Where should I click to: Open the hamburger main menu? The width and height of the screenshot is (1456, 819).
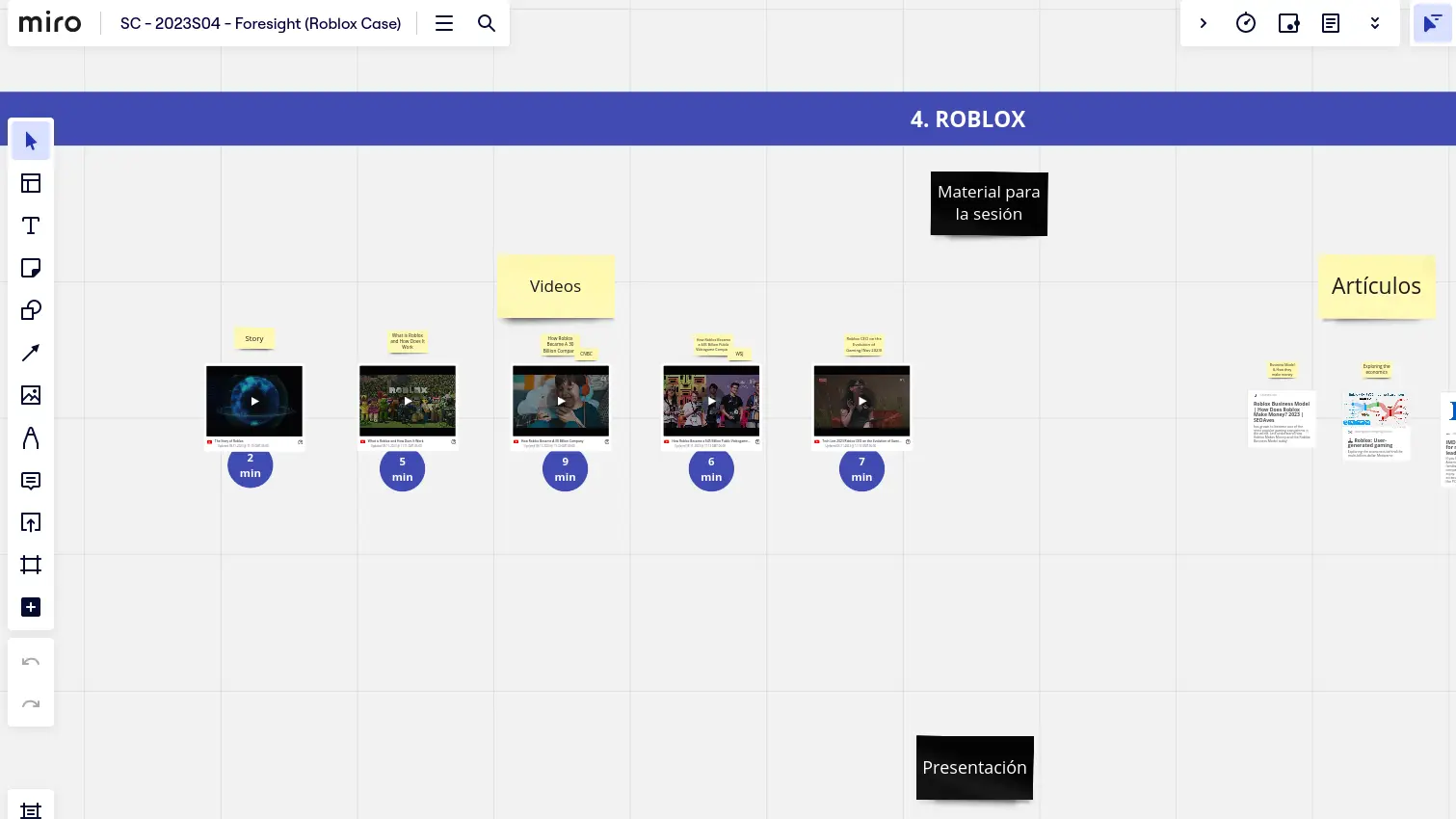click(444, 23)
